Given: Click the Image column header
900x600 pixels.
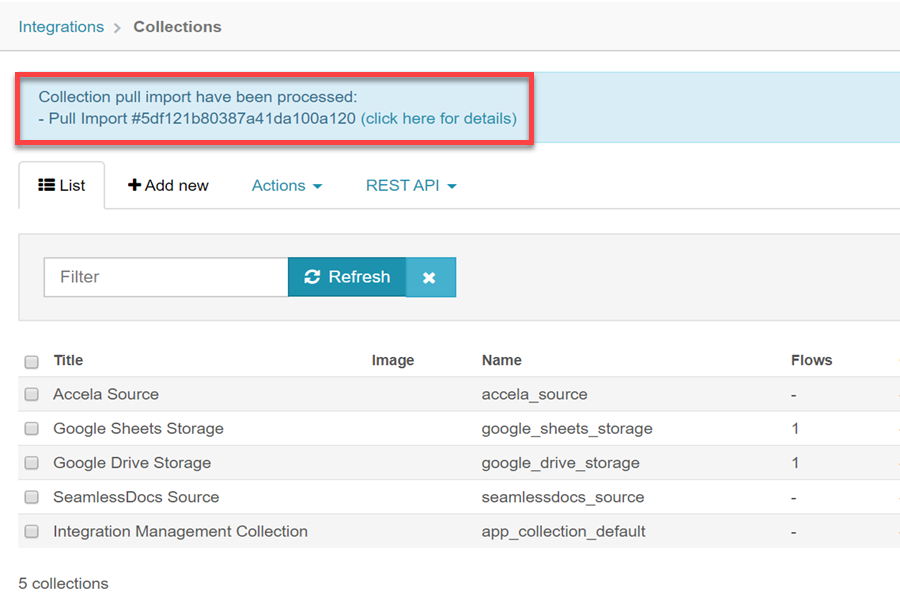Looking at the screenshot, I should 393,360.
